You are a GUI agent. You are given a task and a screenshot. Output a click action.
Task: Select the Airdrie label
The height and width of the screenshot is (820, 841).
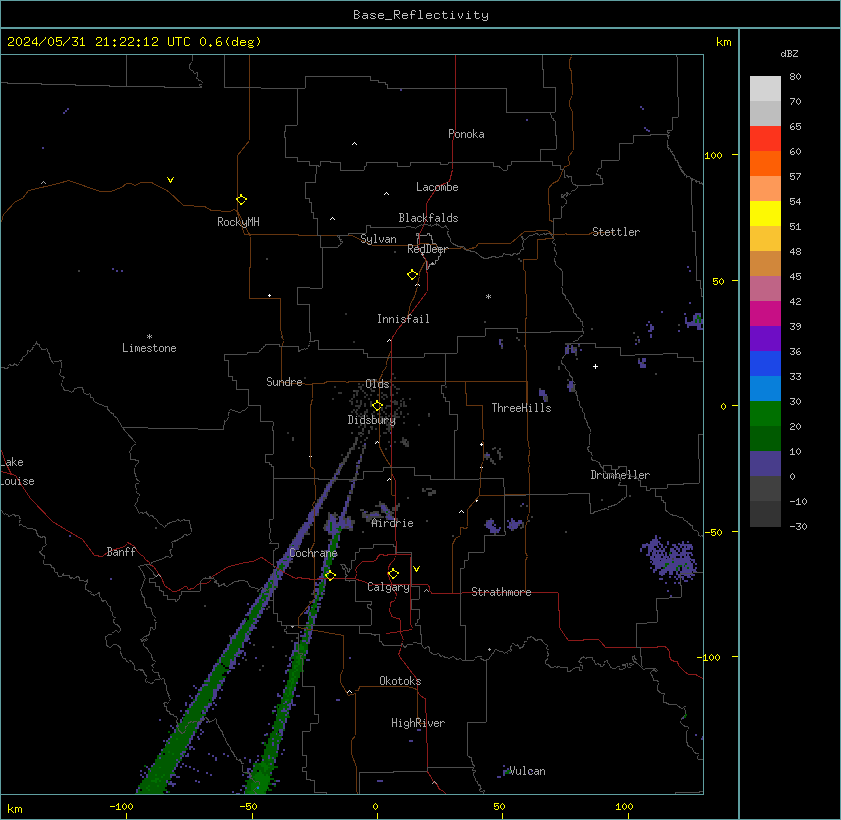[392, 523]
